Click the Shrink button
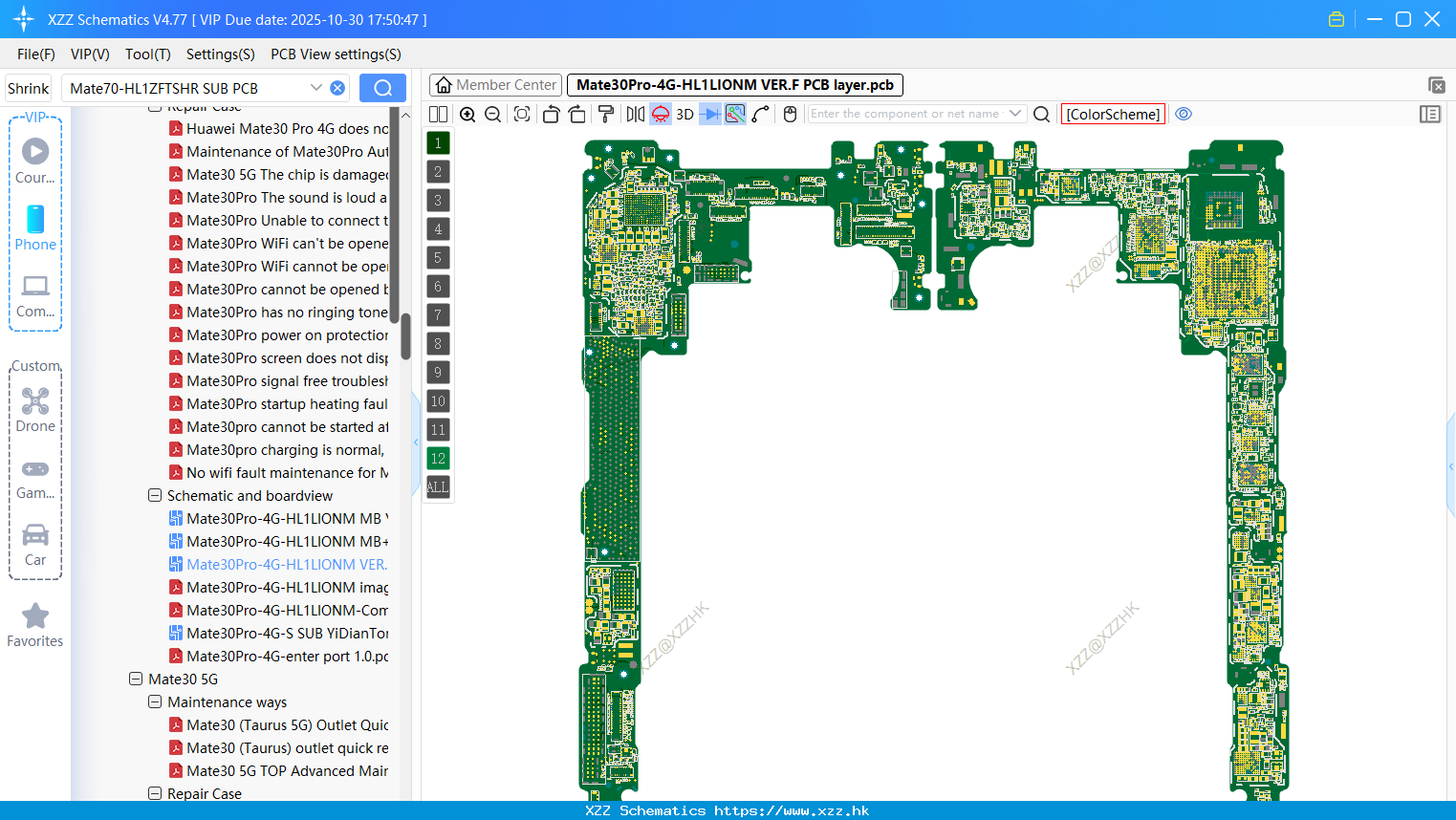 29,88
